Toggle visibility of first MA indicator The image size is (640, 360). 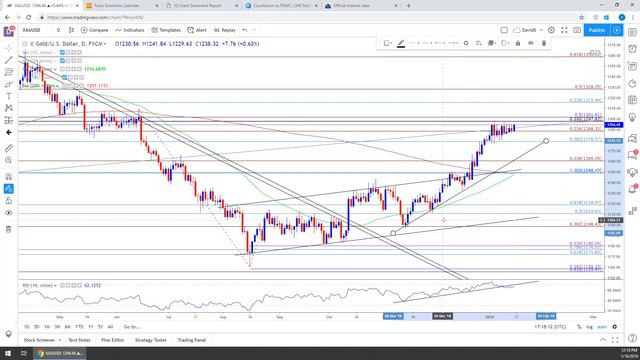(x=62, y=53)
